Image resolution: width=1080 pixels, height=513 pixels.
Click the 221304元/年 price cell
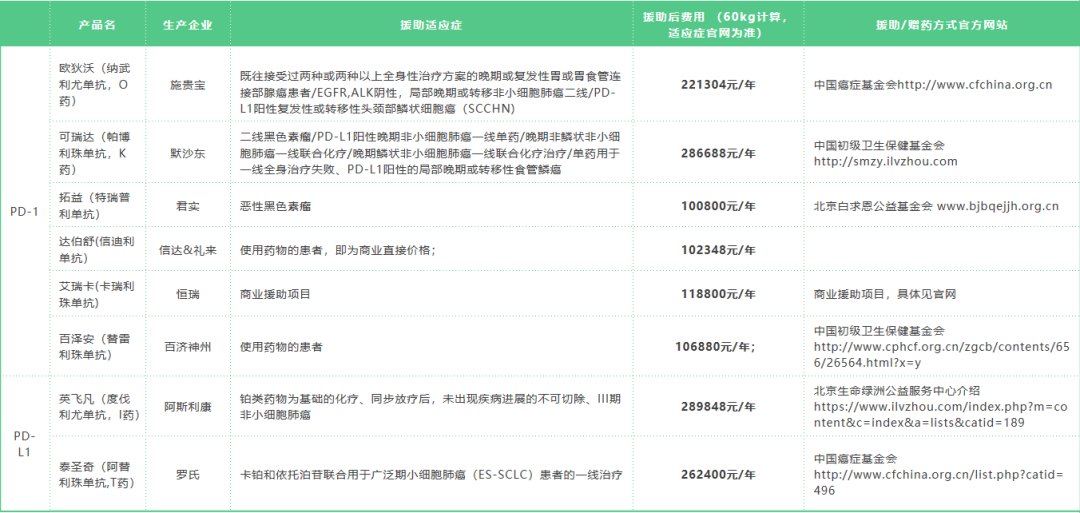tap(717, 85)
